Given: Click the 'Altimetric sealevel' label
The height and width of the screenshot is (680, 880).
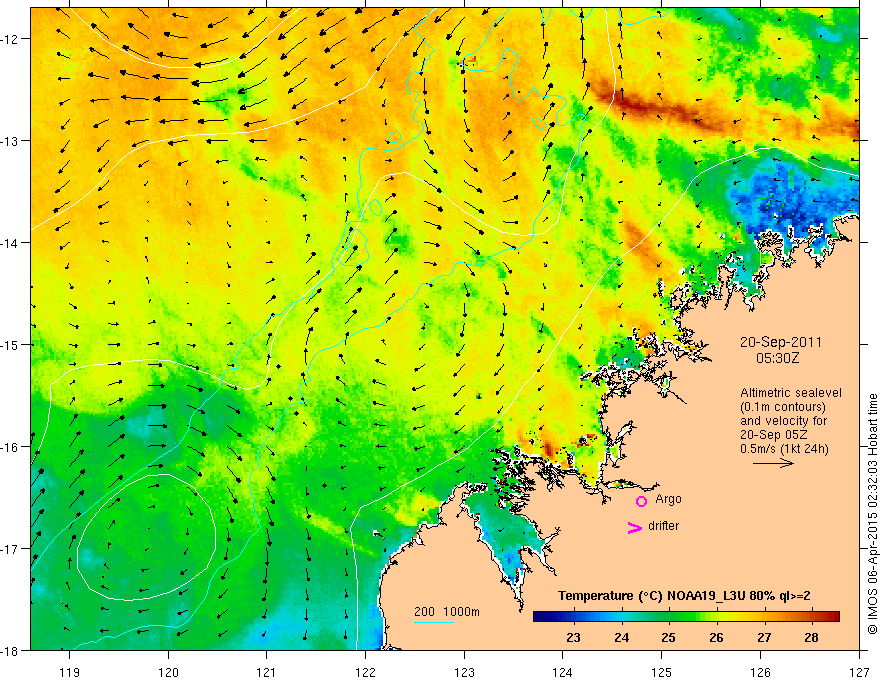Looking at the screenshot, I should (791, 393).
